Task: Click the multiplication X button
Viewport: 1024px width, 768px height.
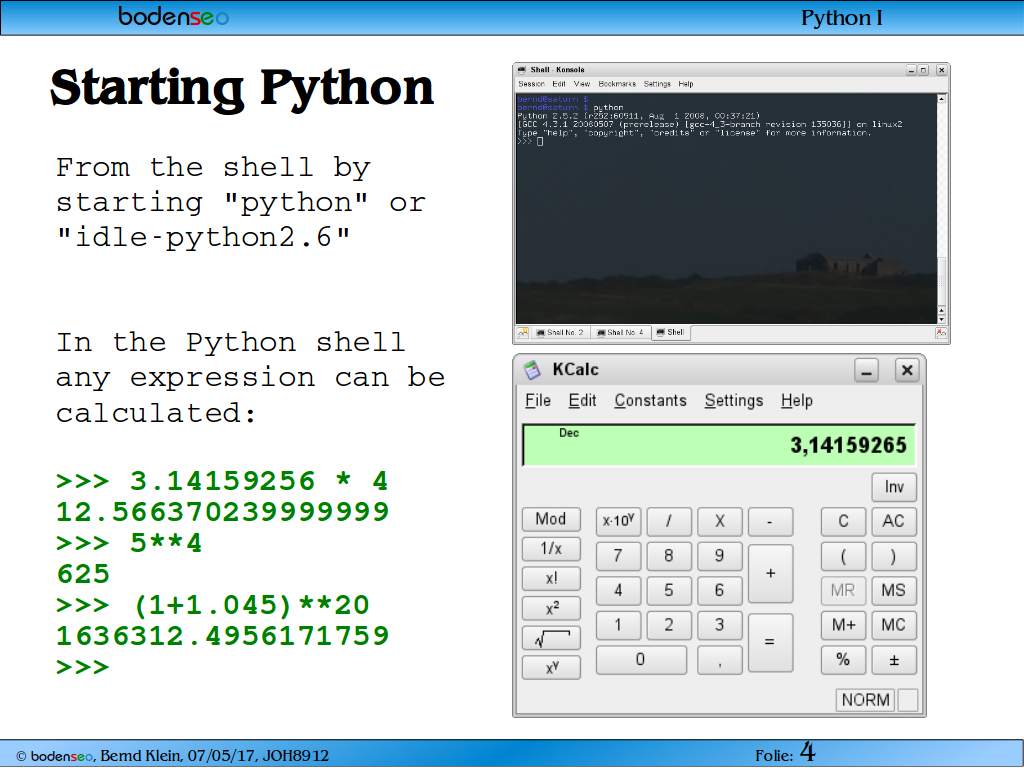Action: tap(720, 521)
